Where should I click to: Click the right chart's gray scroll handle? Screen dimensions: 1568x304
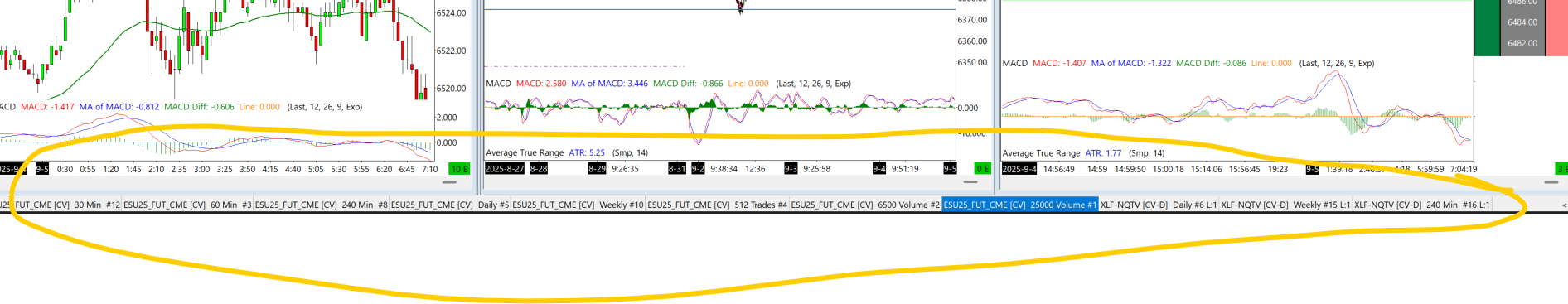click(1551, 182)
